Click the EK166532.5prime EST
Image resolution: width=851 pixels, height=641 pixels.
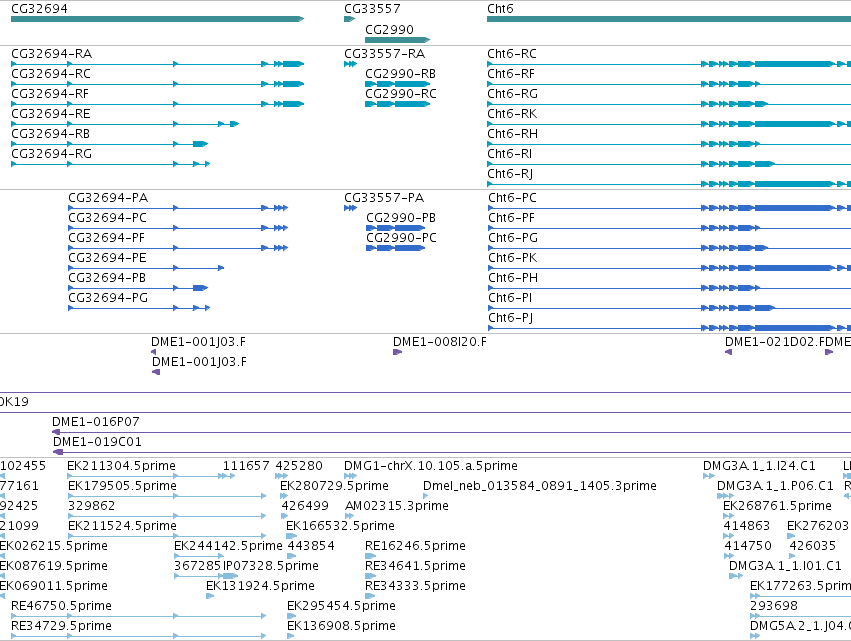[291, 536]
